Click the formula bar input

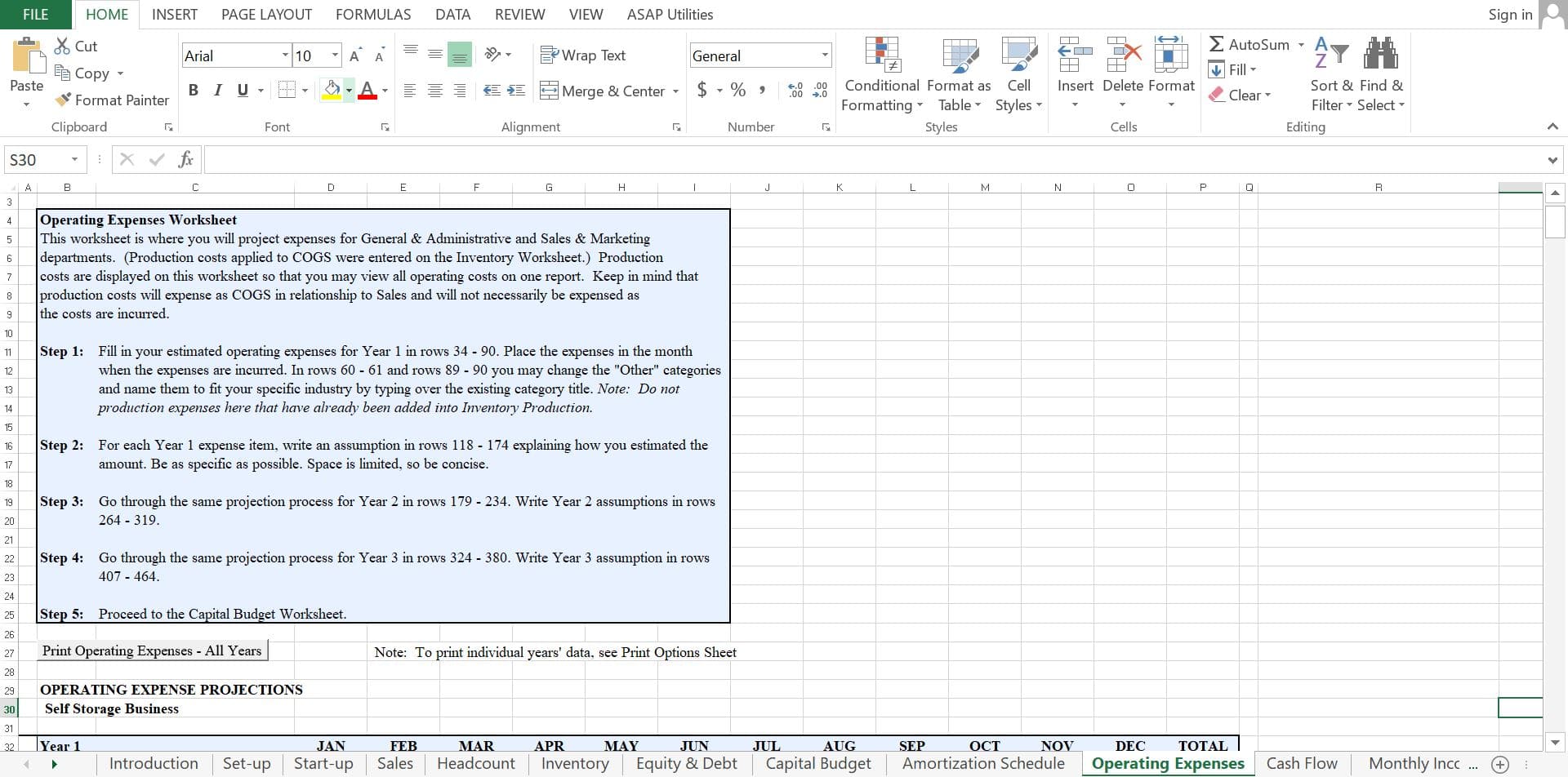click(872, 159)
